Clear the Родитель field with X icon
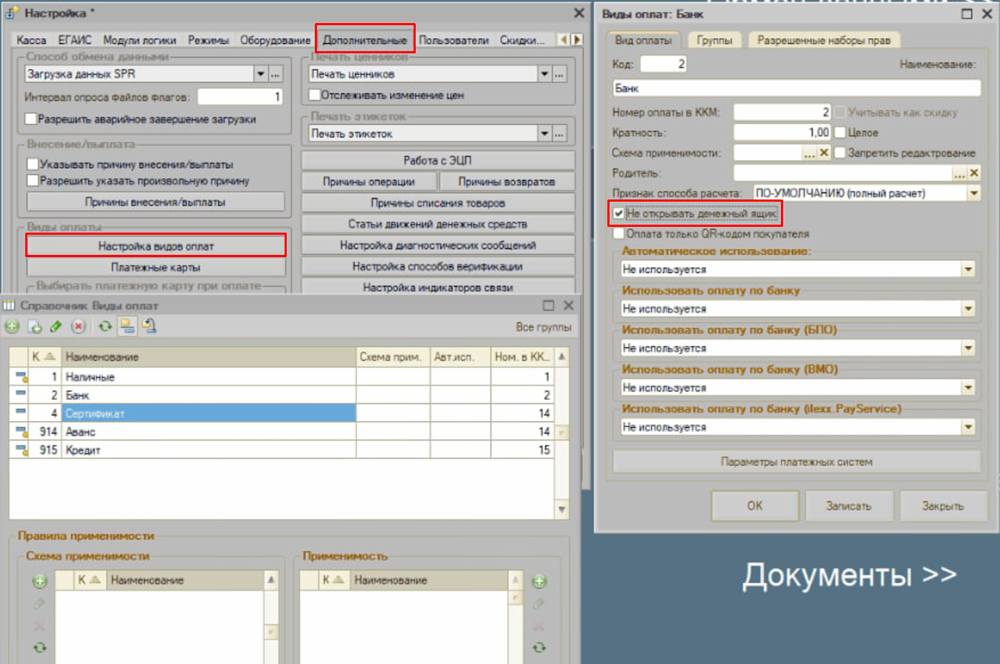Image resolution: width=1000 pixels, height=664 pixels. (x=975, y=173)
